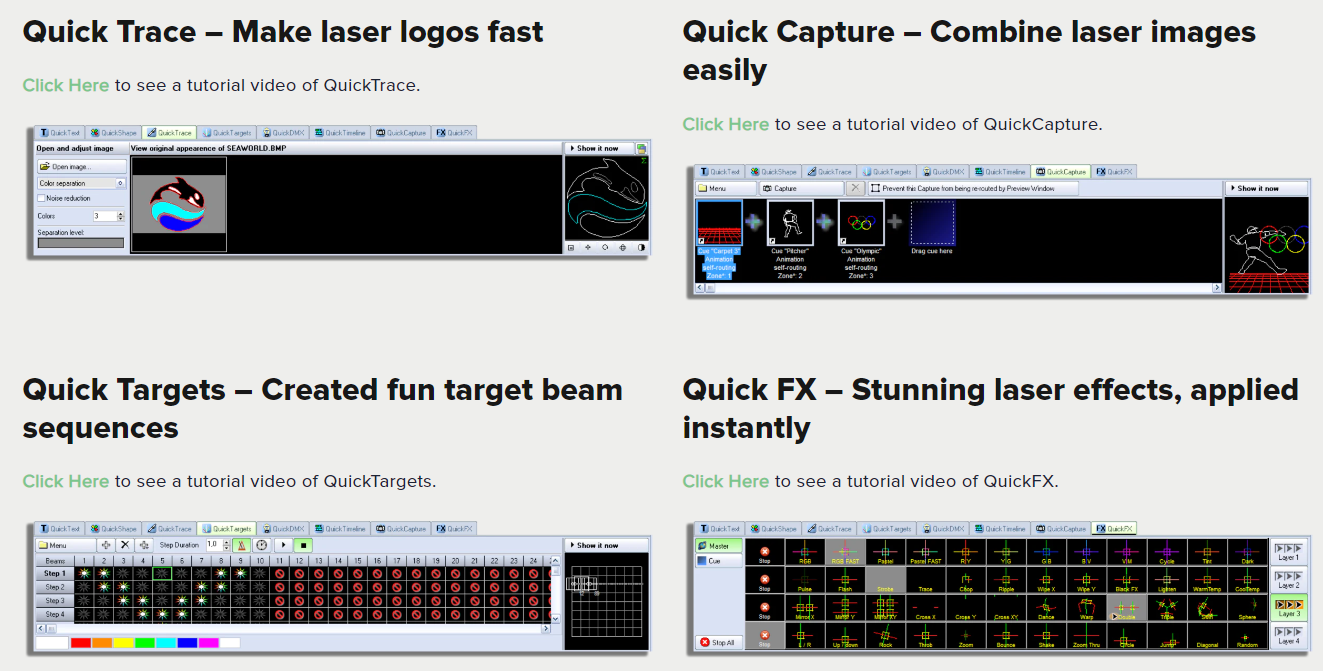
Task: Switch to QuickDMX tab in QuickTrace window
Action: 283,133
